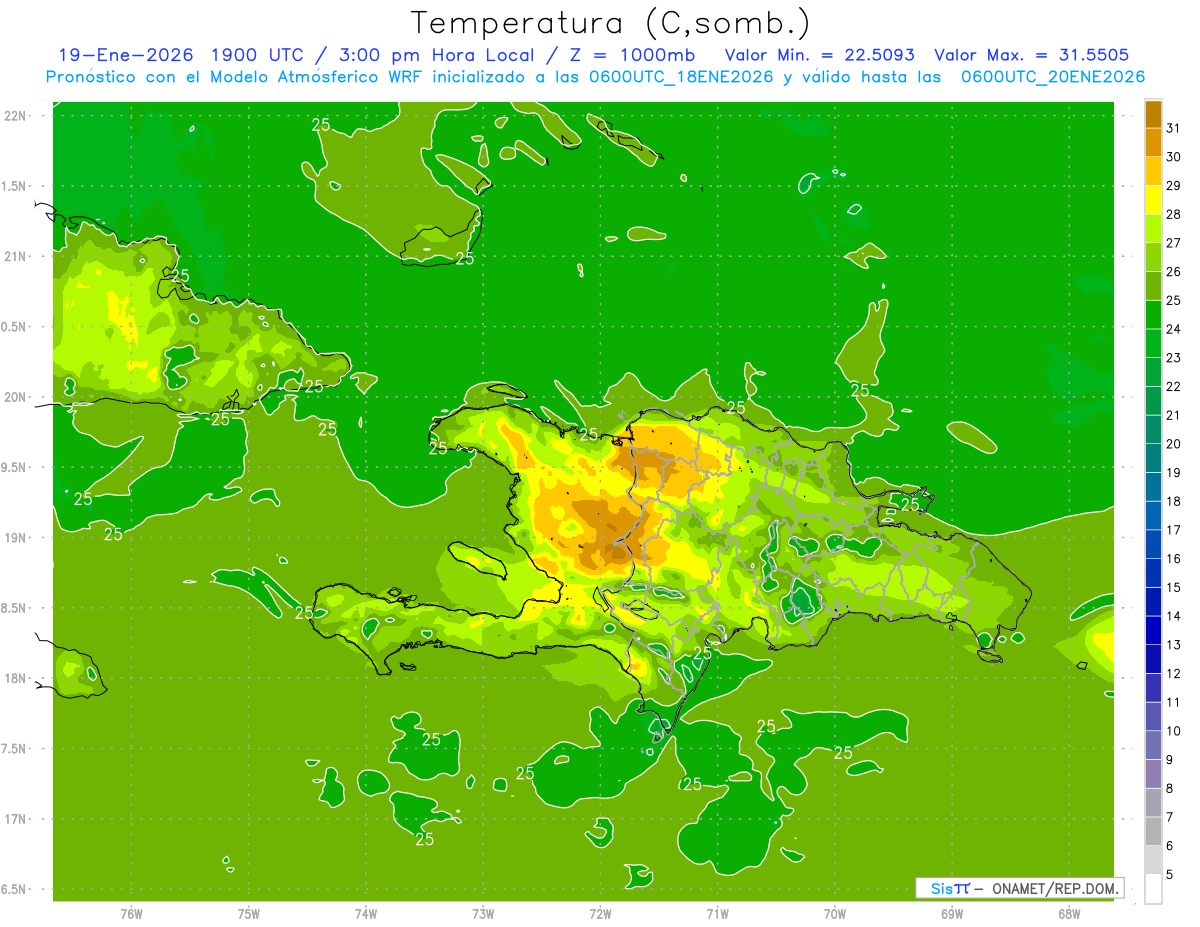Click "3:00 pm Hora Local" text
The image size is (1200, 927).
click(434, 55)
